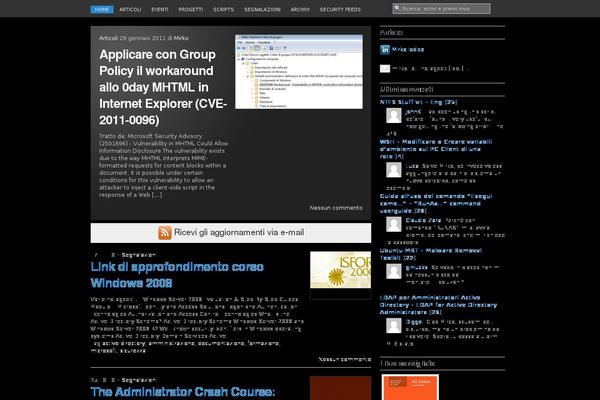Click avatar beside the LDAP article comment
This screenshot has height=400, width=600.
coord(394,326)
